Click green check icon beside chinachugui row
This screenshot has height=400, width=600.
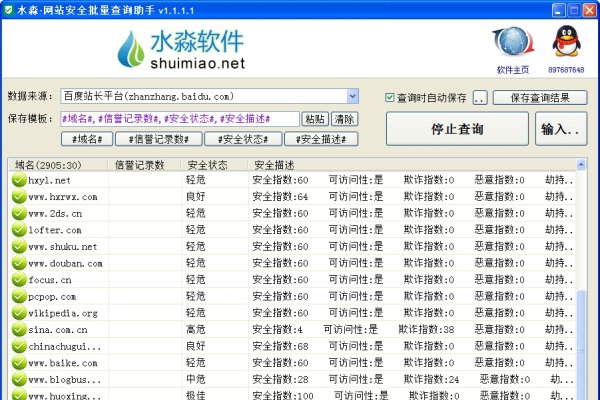19,346
